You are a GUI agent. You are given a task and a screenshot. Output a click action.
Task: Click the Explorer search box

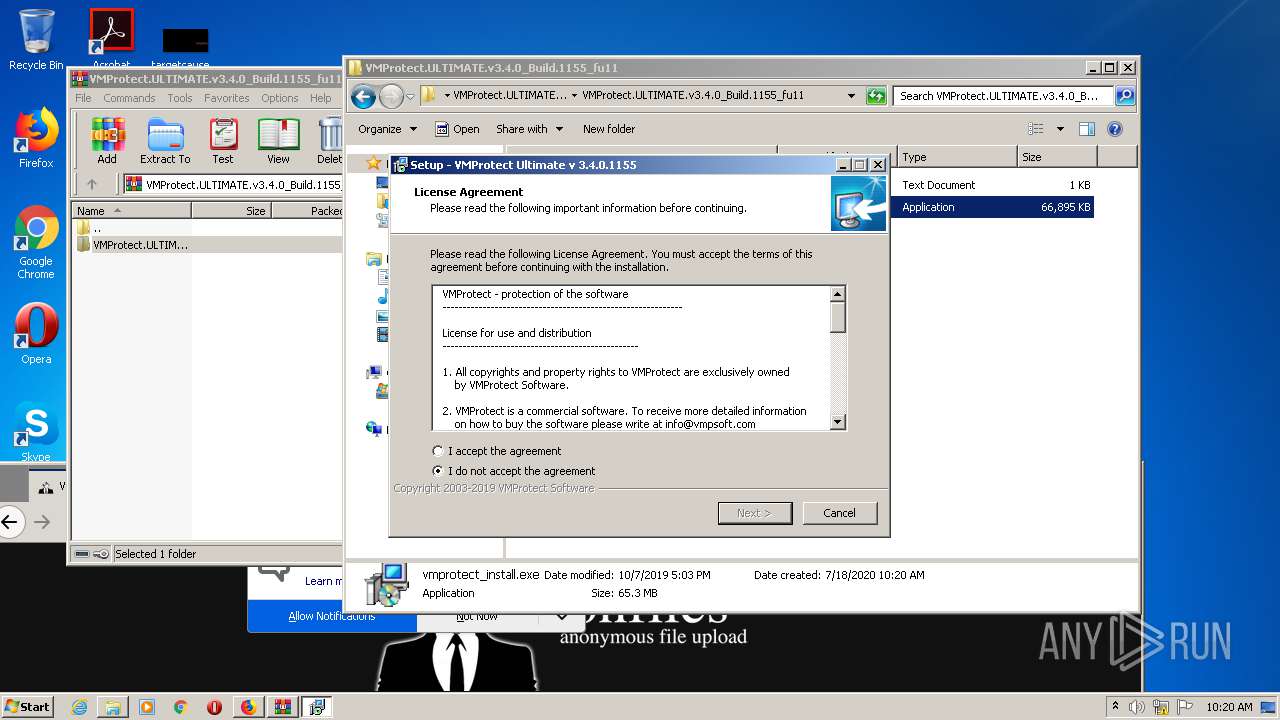[x=1003, y=96]
